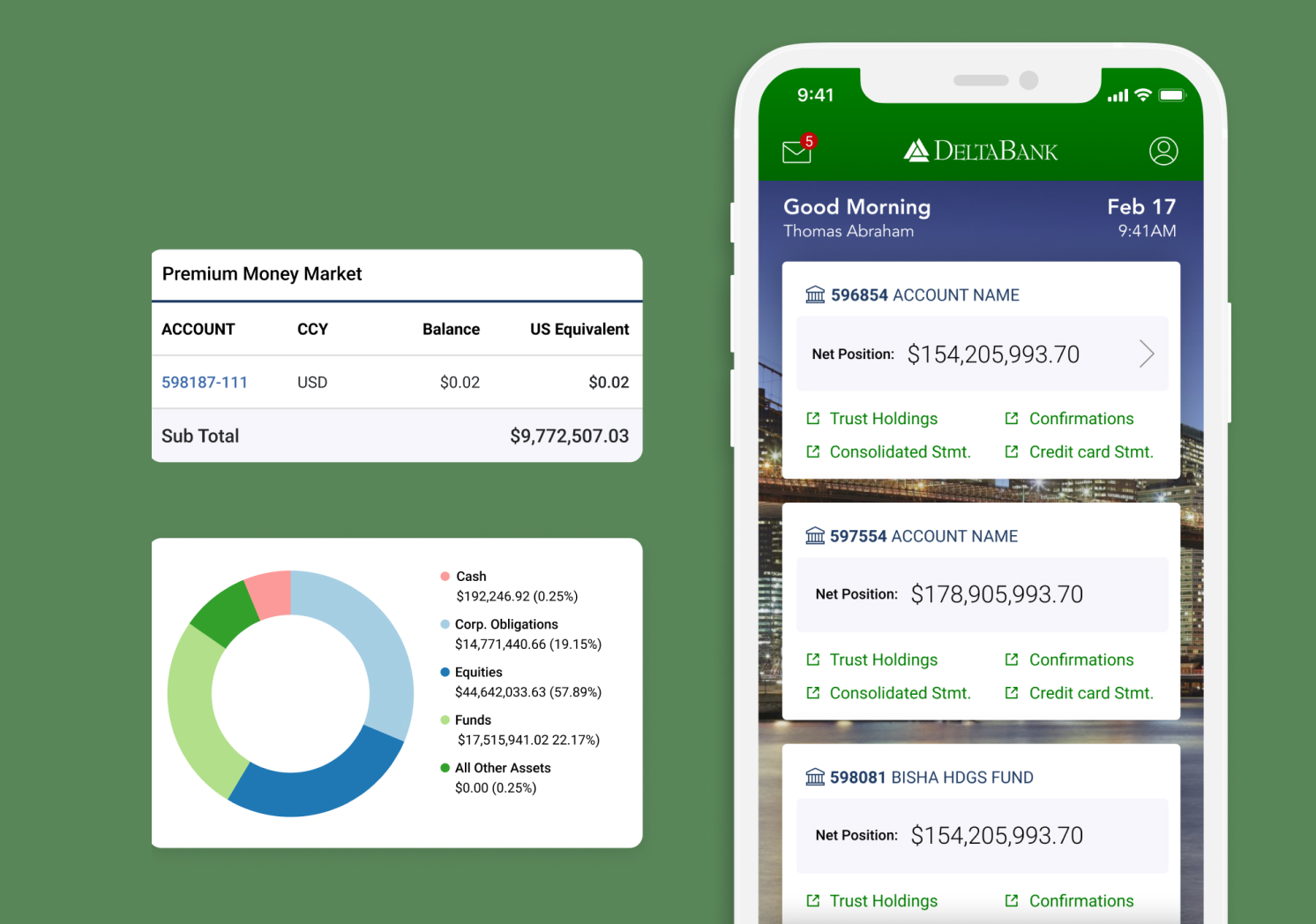The height and width of the screenshot is (924, 1316).
Task: Click the Feb 17 date
Action: click(x=1141, y=206)
